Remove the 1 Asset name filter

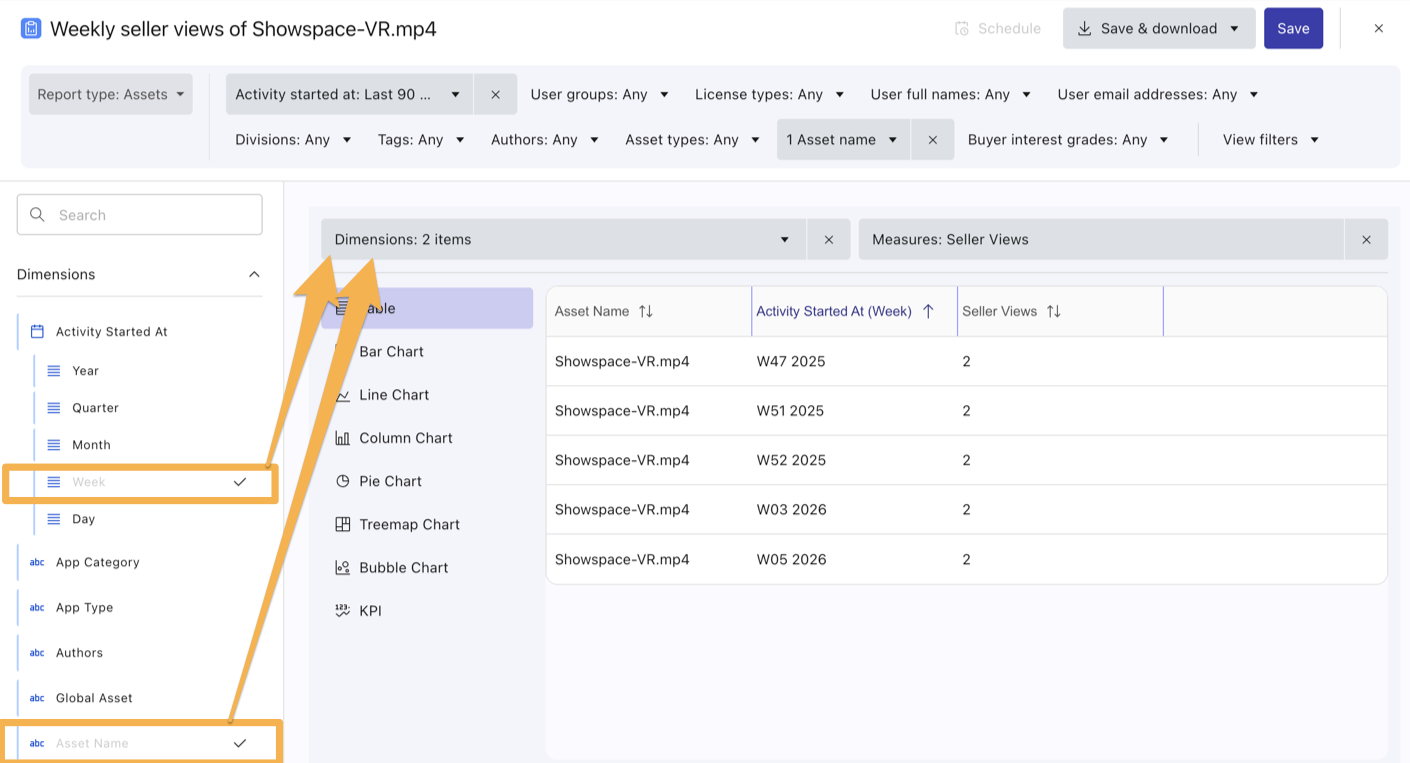point(932,140)
